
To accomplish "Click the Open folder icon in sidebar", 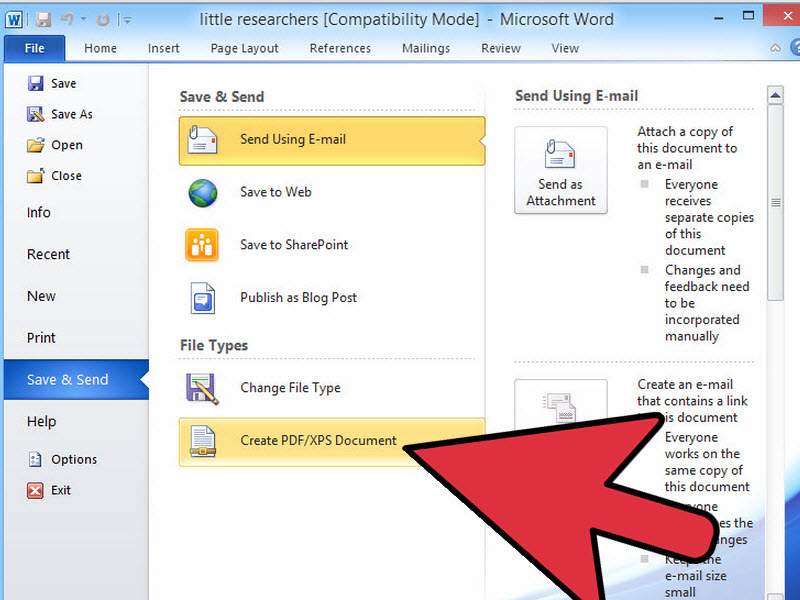I will pyautogui.click(x=35, y=145).
